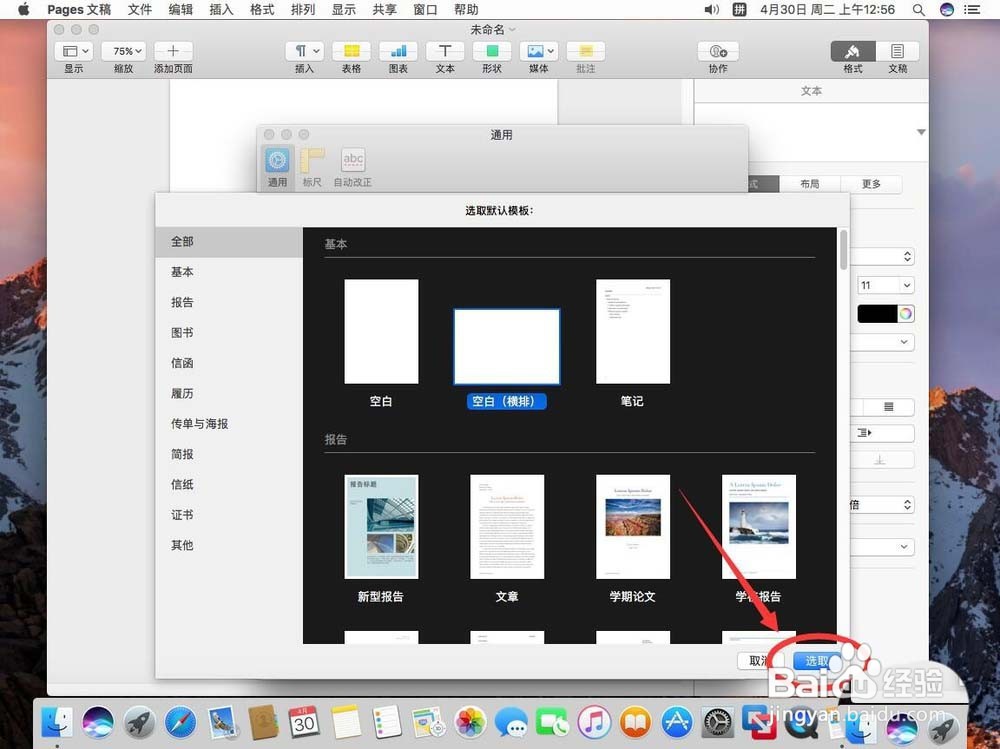Open Photos from the Dock
The width and height of the screenshot is (1000, 749).
point(471,723)
